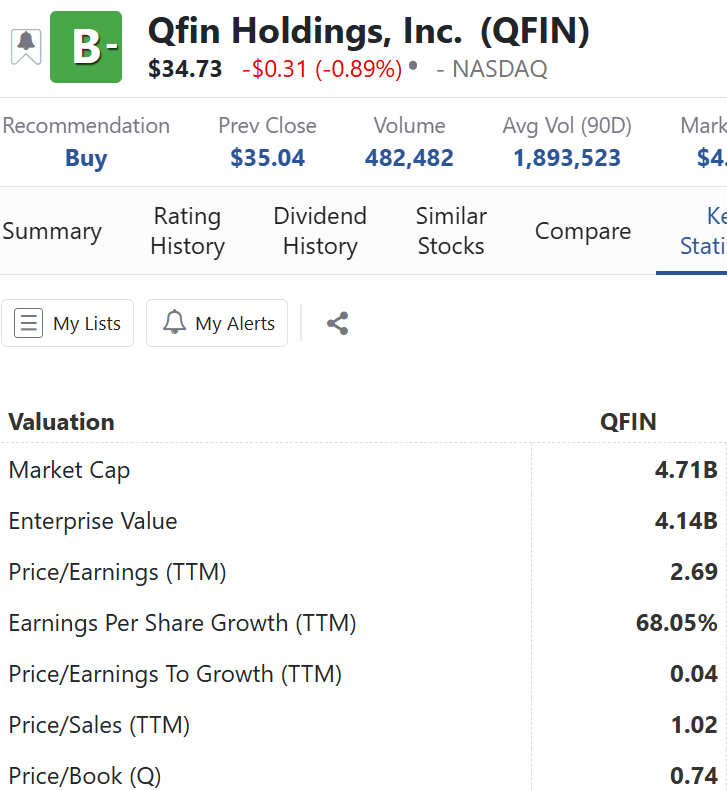Click the Qfin Holdings, Inc. (QFIN) title

[369, 31]
